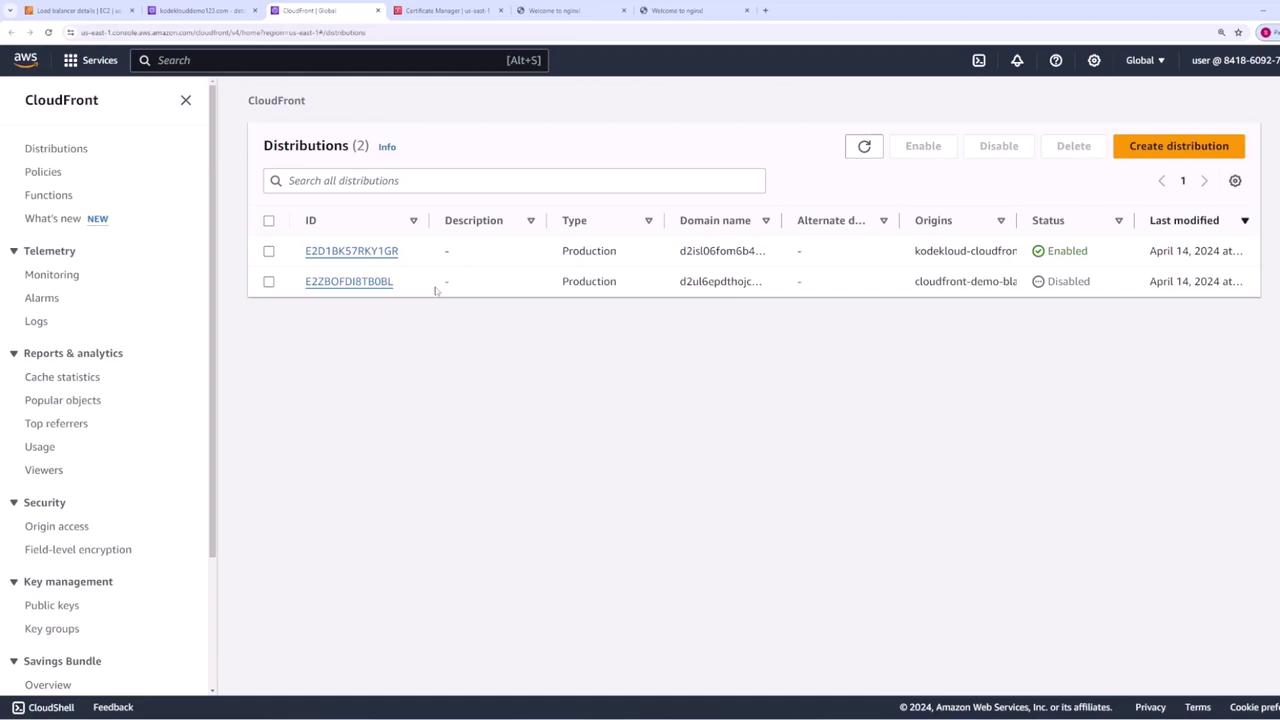Sort by the Type column arrow
The height and width of the screenshot is (720, 1280).
[648, 220]
